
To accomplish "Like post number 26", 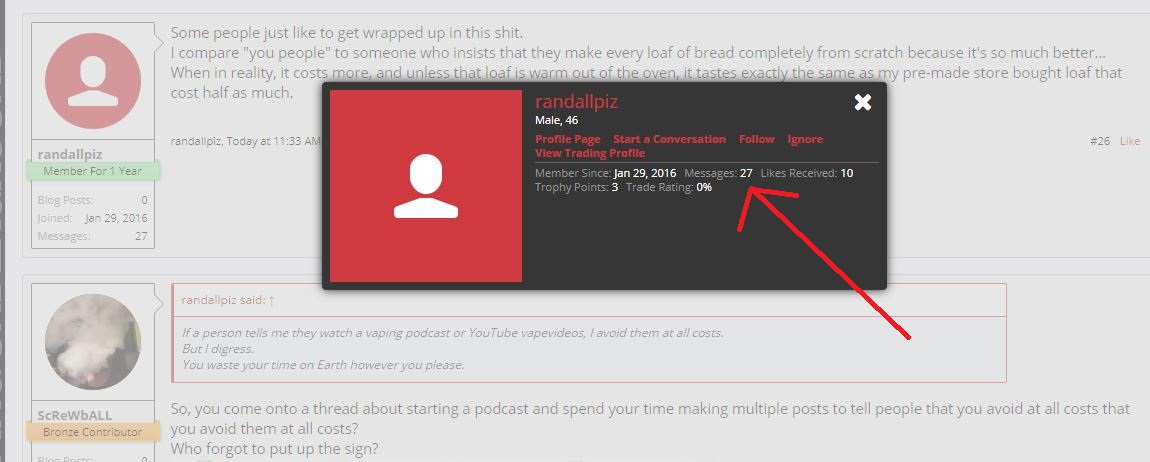I will coord(1129,141).
